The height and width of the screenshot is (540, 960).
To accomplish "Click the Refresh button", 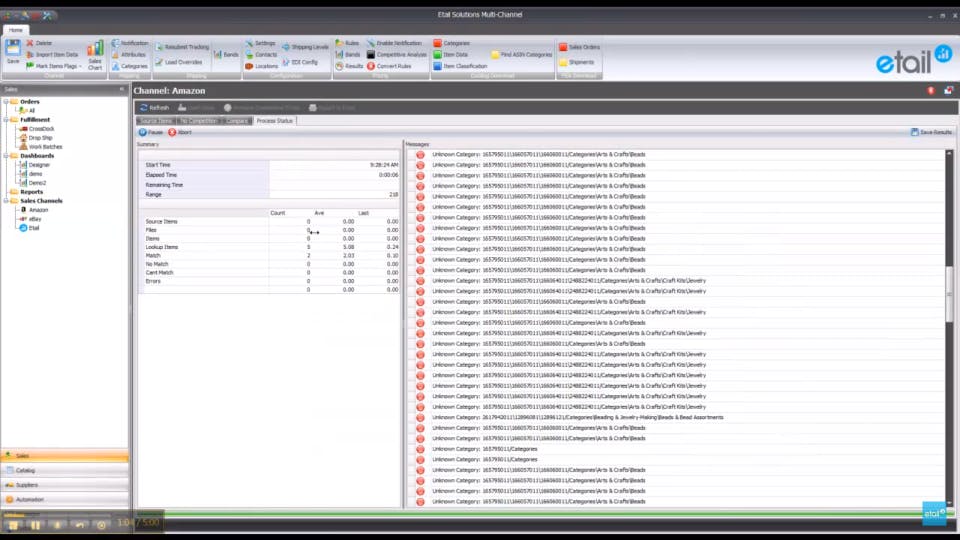I will (154, 108).
